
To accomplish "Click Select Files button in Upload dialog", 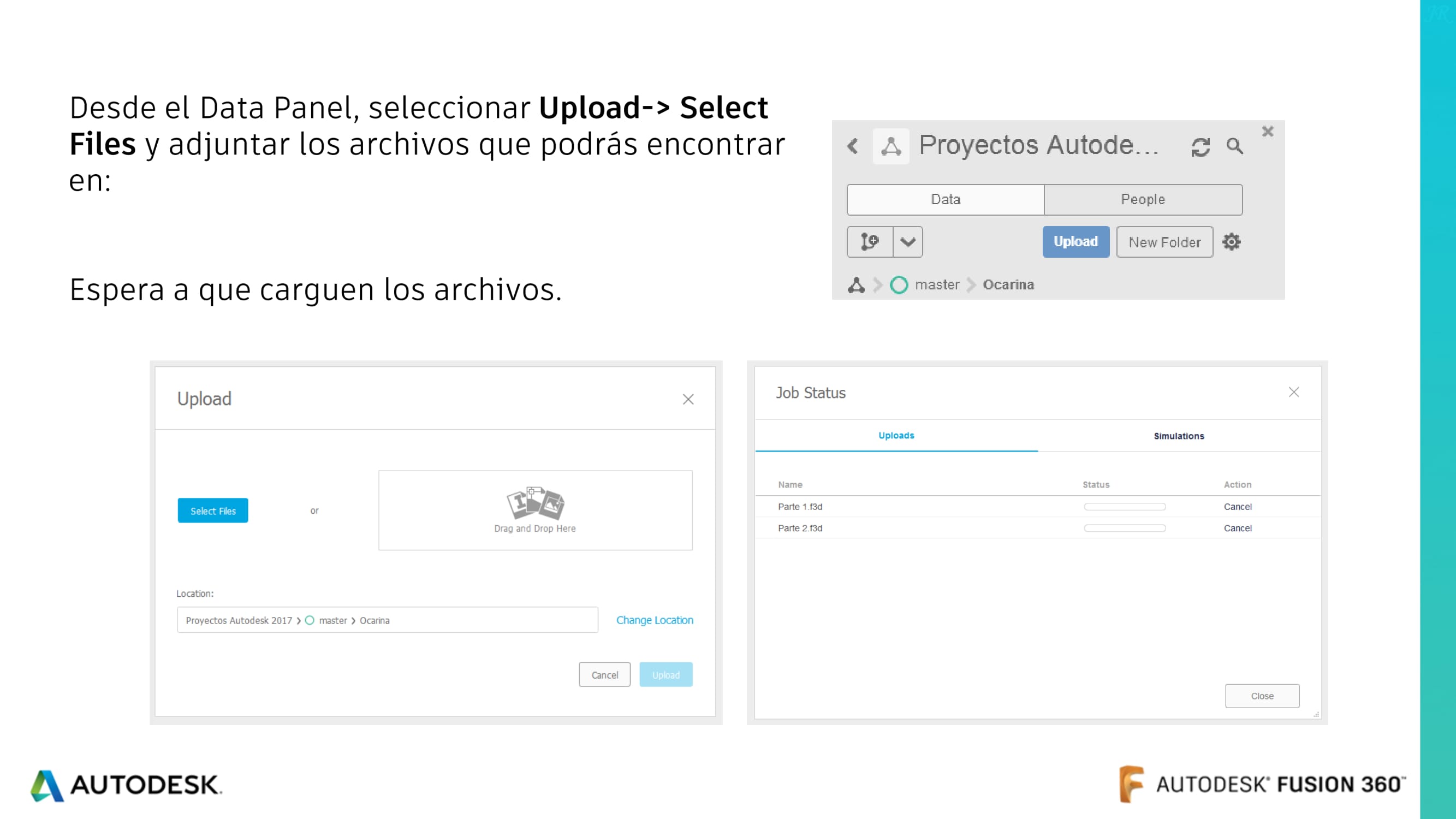I will point(213,511).
